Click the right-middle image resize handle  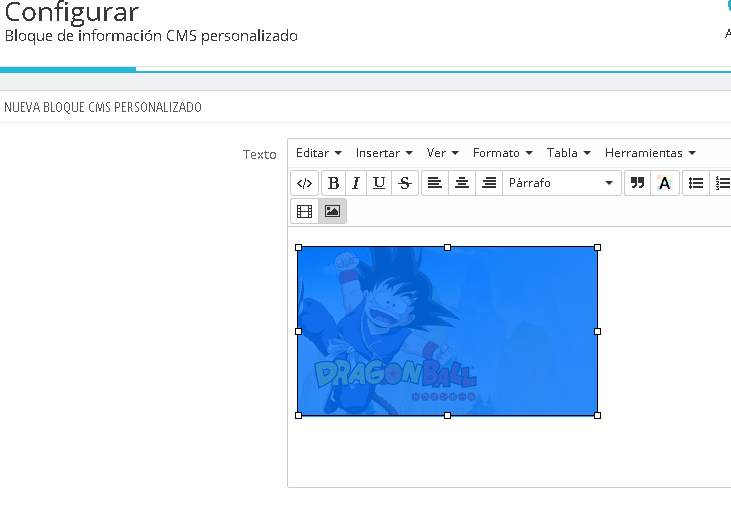click(598, 332)
